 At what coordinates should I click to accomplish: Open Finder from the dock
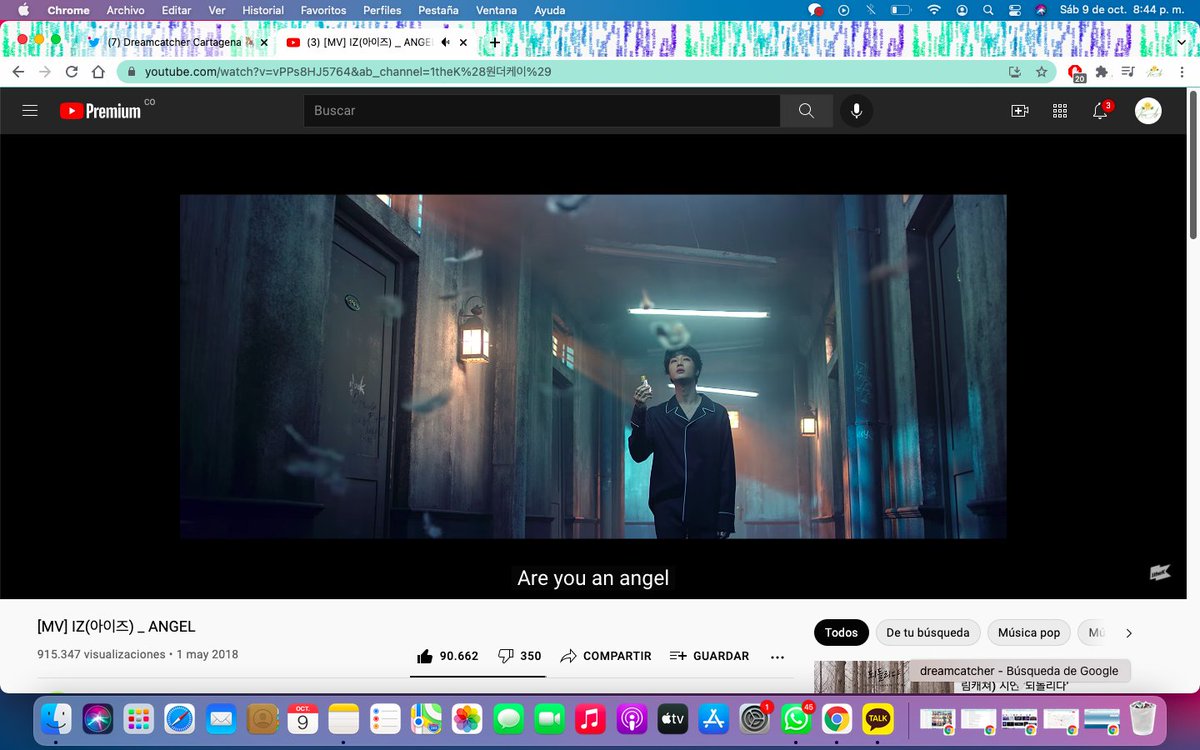click(x=56, y=718)
